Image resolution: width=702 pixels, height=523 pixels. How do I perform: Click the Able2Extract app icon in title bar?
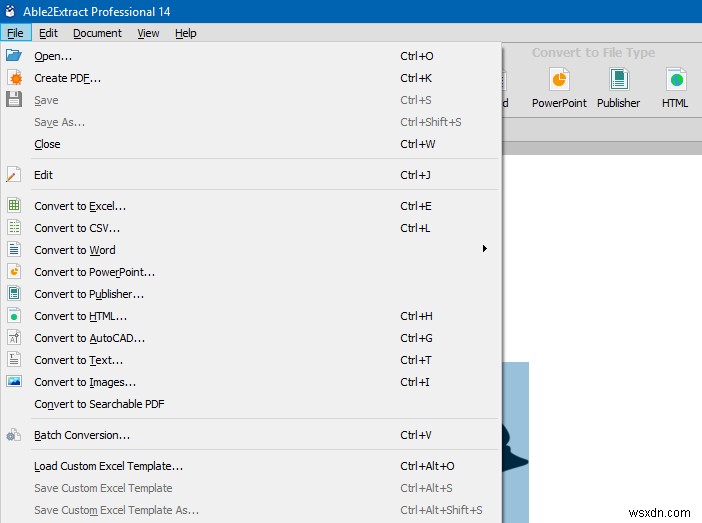coord(10,11)
